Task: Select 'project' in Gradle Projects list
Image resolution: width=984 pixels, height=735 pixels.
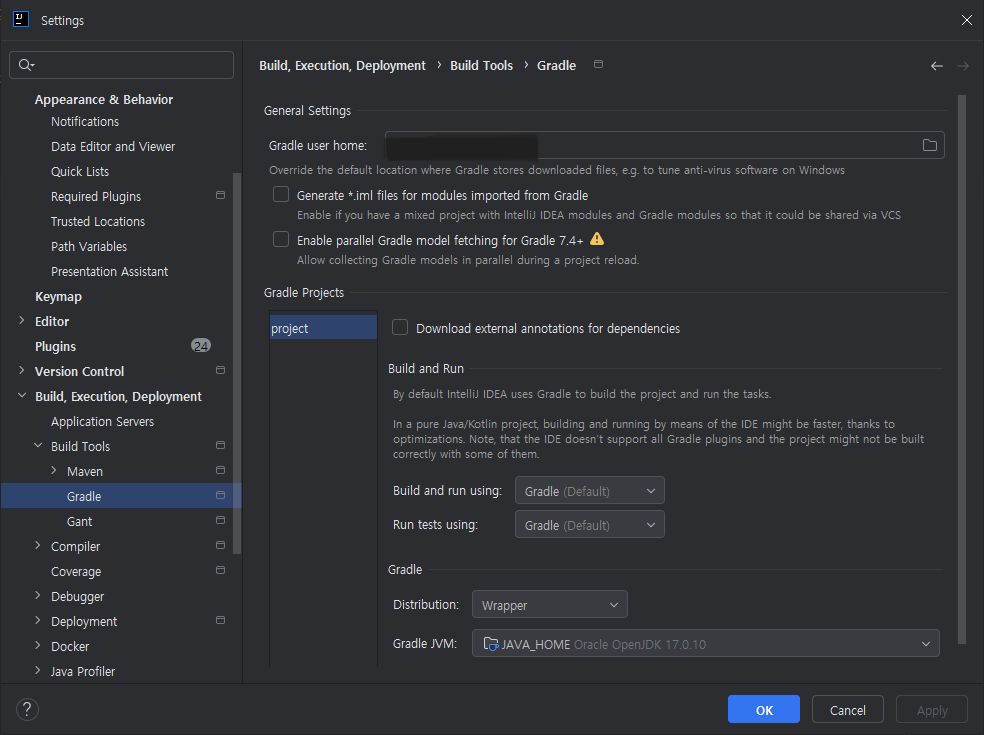Action: (323, 328)
